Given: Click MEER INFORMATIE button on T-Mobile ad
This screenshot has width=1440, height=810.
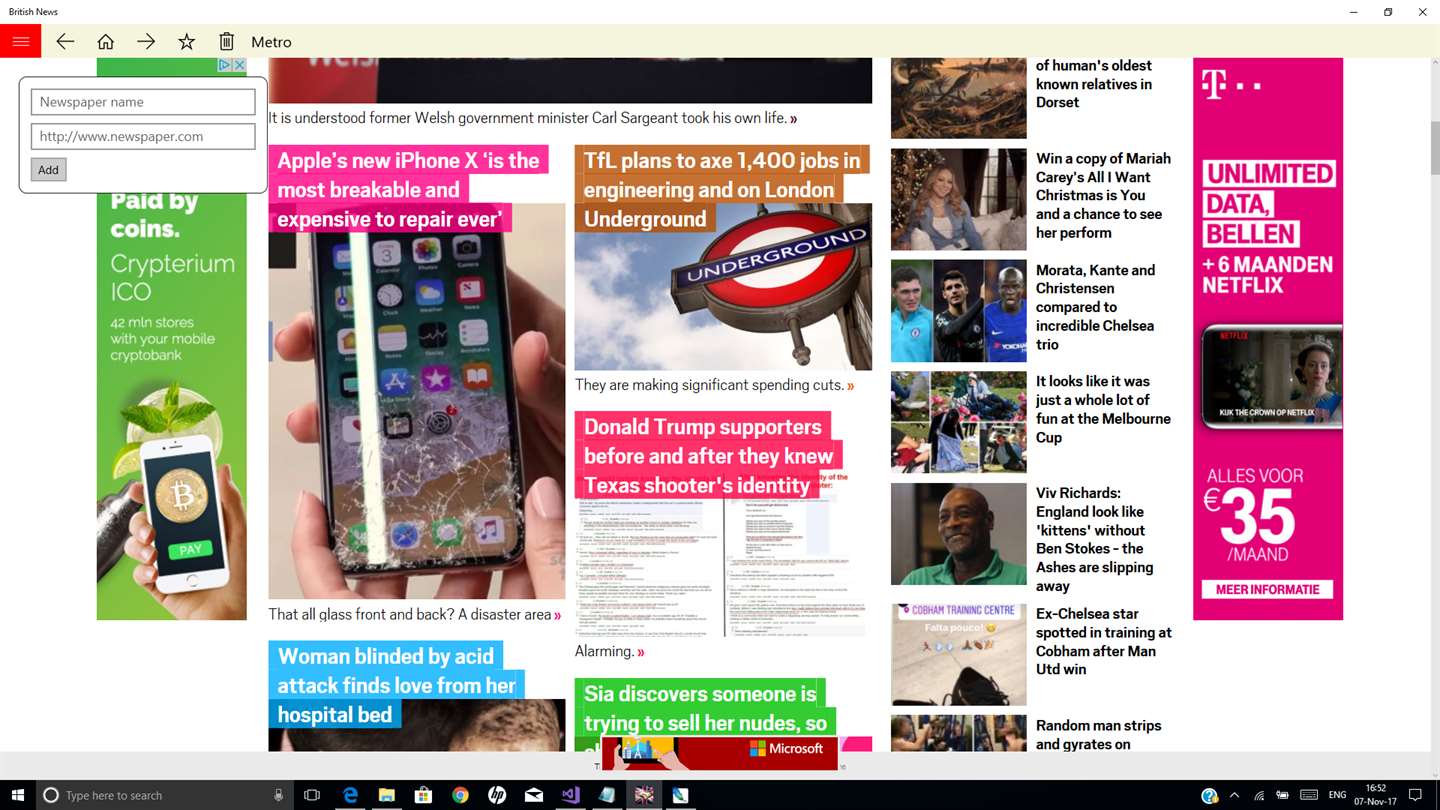Looking at the screenshot, I should [x=1267, y=590].
